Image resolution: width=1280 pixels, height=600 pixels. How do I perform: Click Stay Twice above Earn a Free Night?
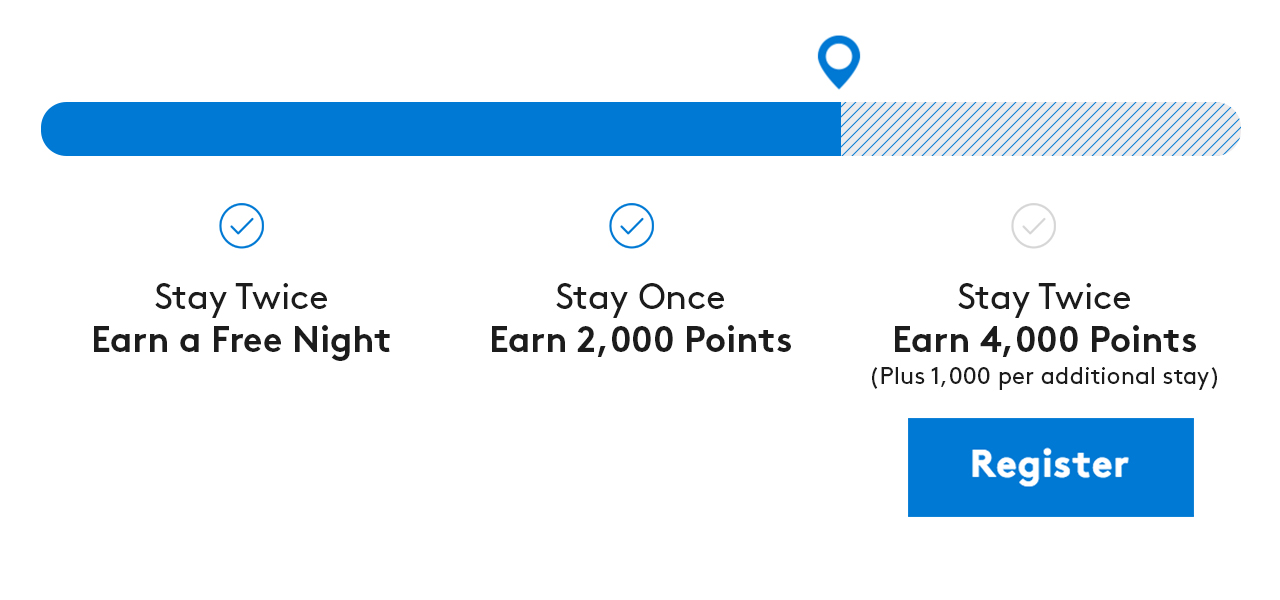[x=241, y=297]
